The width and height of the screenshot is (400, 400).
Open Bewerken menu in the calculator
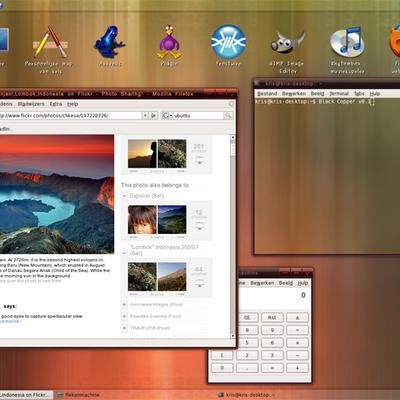(x=262, y=283)
